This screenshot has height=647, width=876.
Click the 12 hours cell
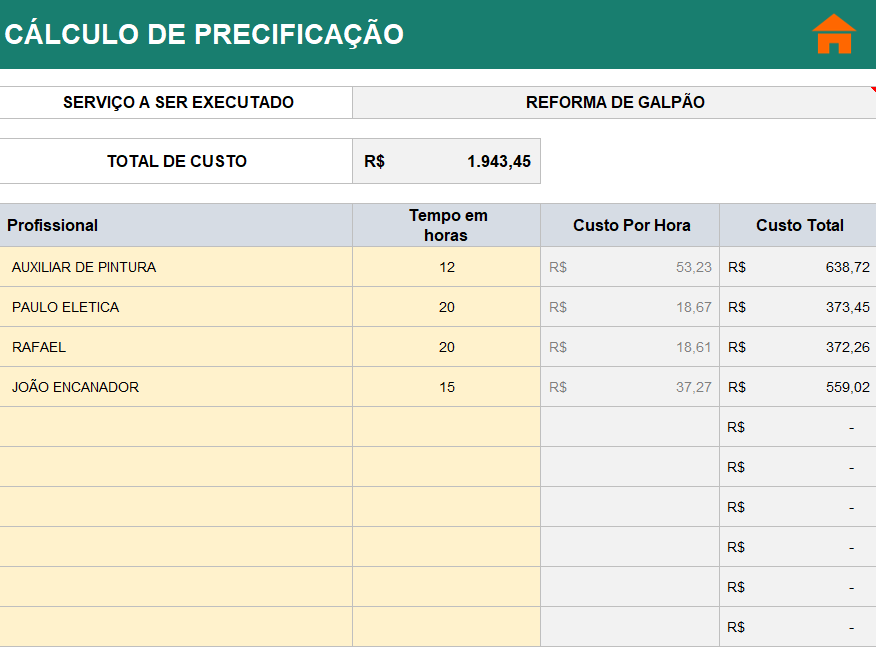click(446, 267)
